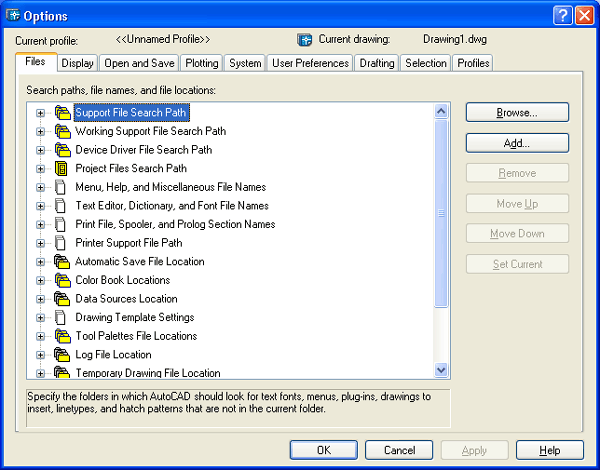The height and width of the screenshot is (470, 600).
Task: Click the Automatic Save File Location folder icon
Action: pos(62,262)
